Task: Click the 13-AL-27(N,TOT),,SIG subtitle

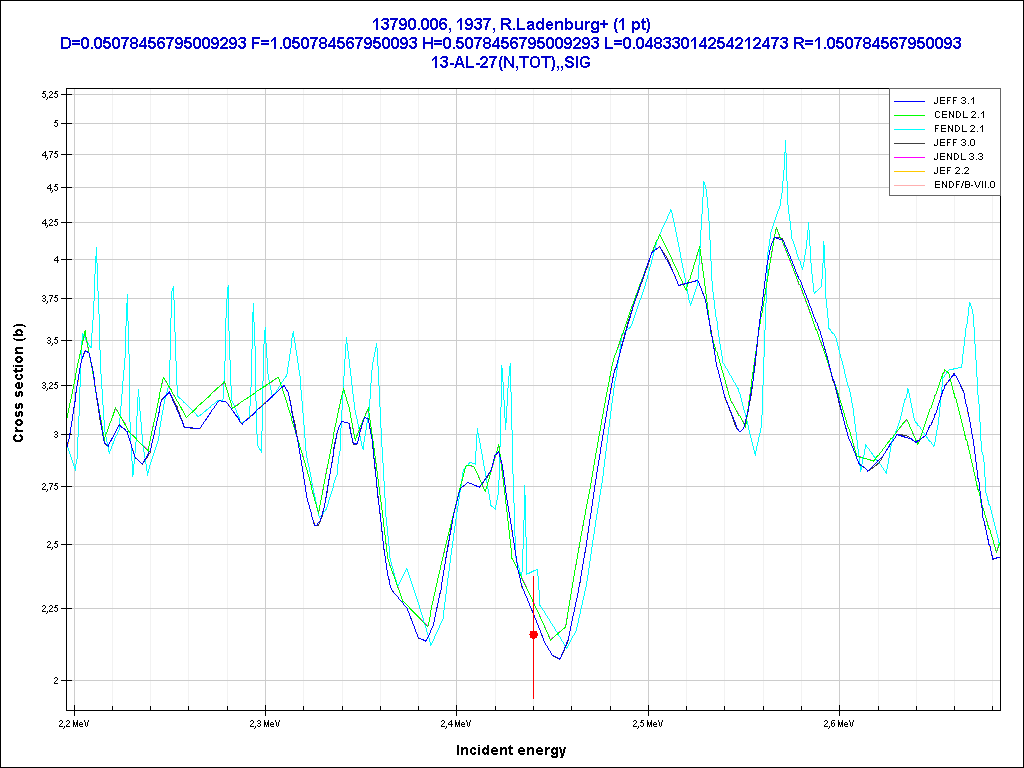Action: [x=511, y=62]
